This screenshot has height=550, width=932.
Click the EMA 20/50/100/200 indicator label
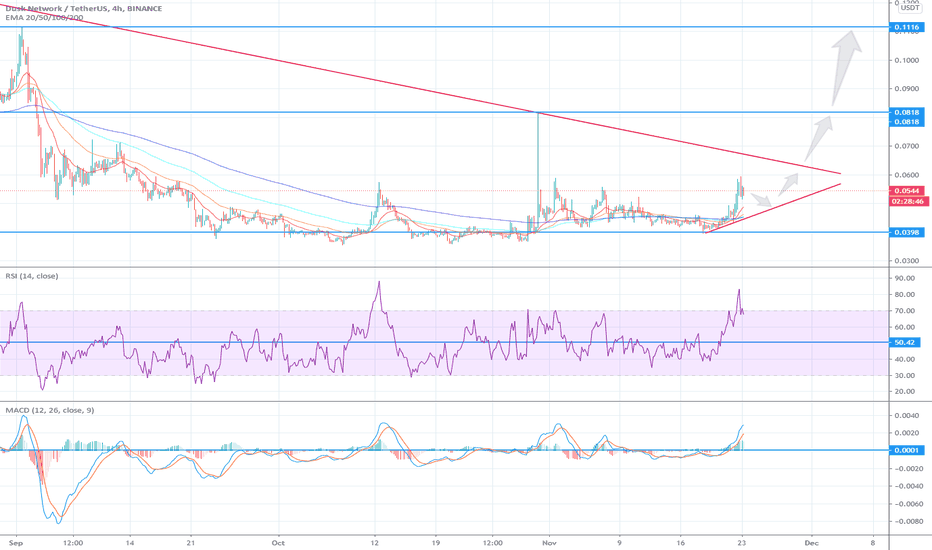44,17
